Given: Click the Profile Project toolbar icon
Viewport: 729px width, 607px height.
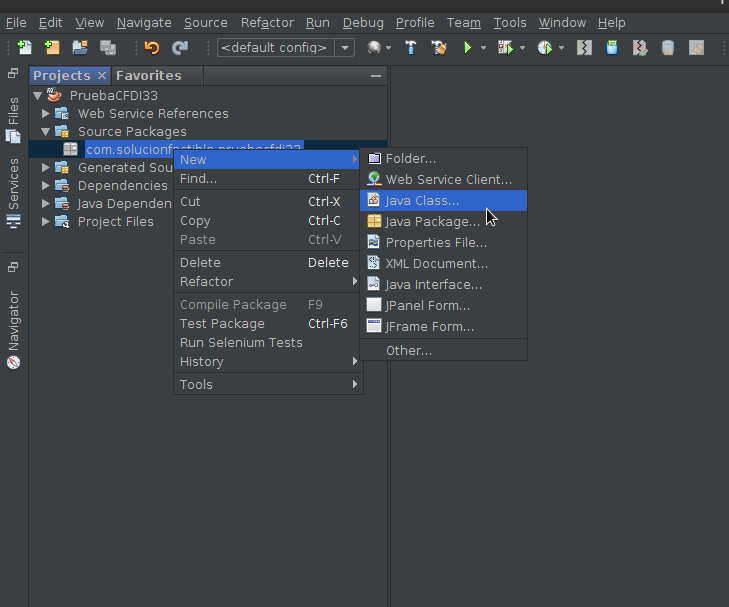Looking at the screenshot, I should click(x=545, y=47).
